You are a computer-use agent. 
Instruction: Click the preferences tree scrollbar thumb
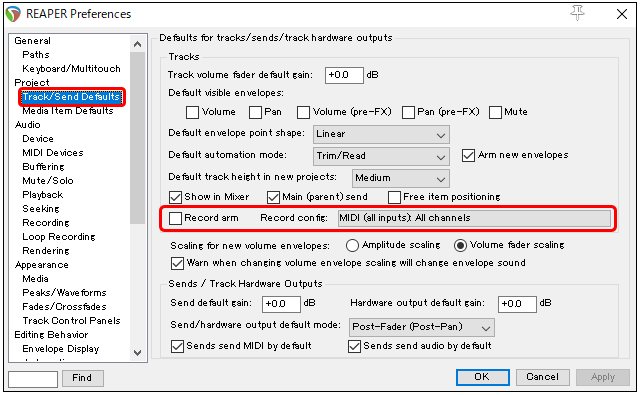tap(138, 138)
